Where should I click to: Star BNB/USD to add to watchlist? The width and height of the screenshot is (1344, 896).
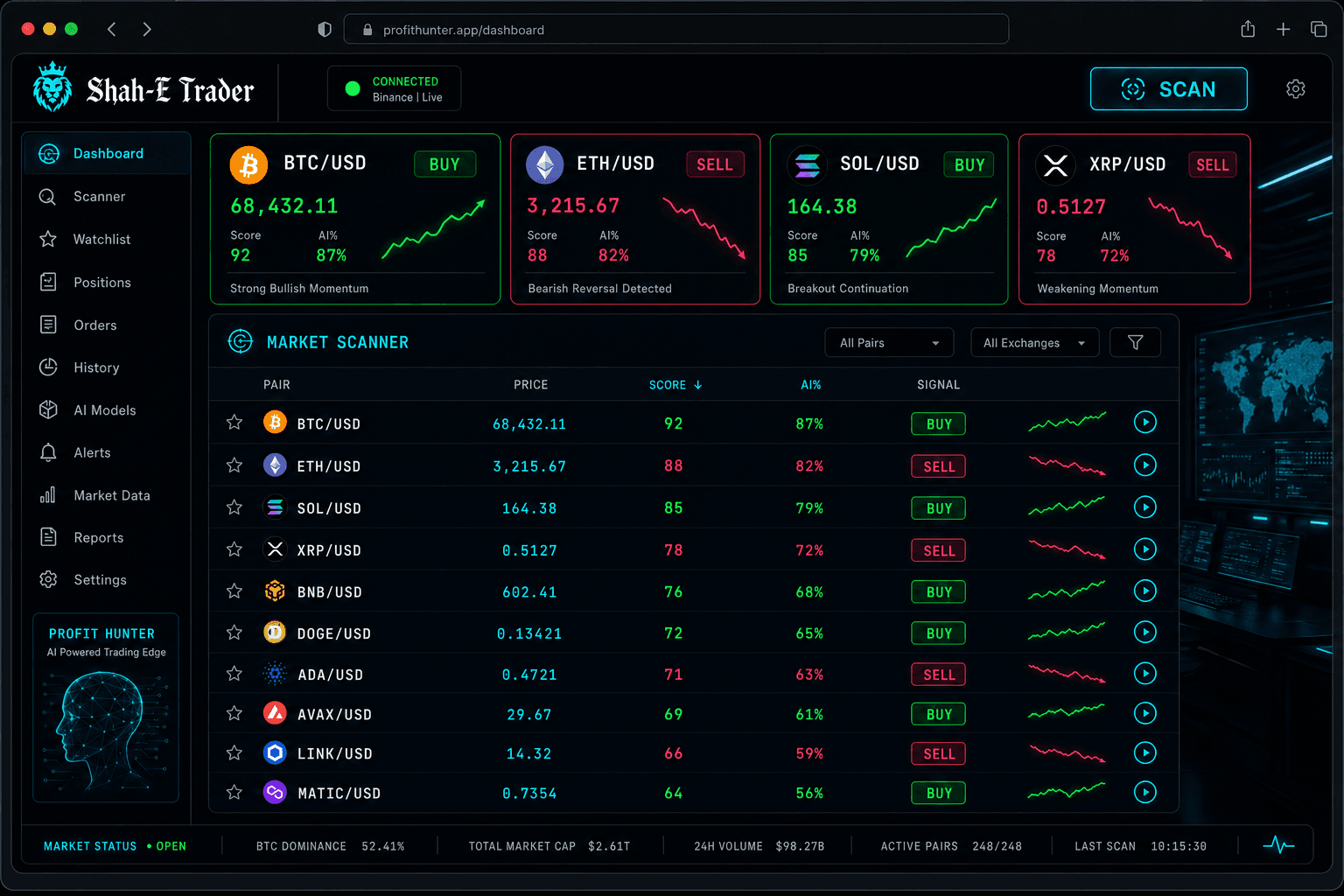pyautogui.click(x=234, y=591)
